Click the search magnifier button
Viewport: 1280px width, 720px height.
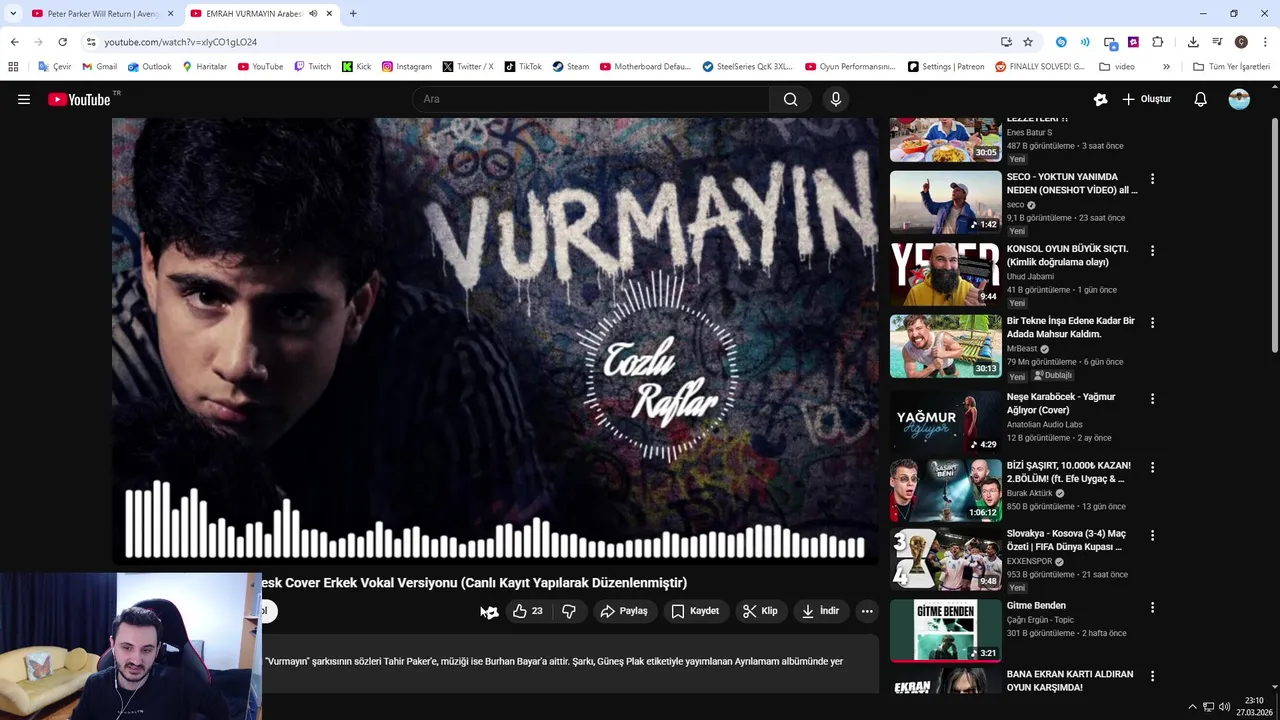(x=791, y=99)
